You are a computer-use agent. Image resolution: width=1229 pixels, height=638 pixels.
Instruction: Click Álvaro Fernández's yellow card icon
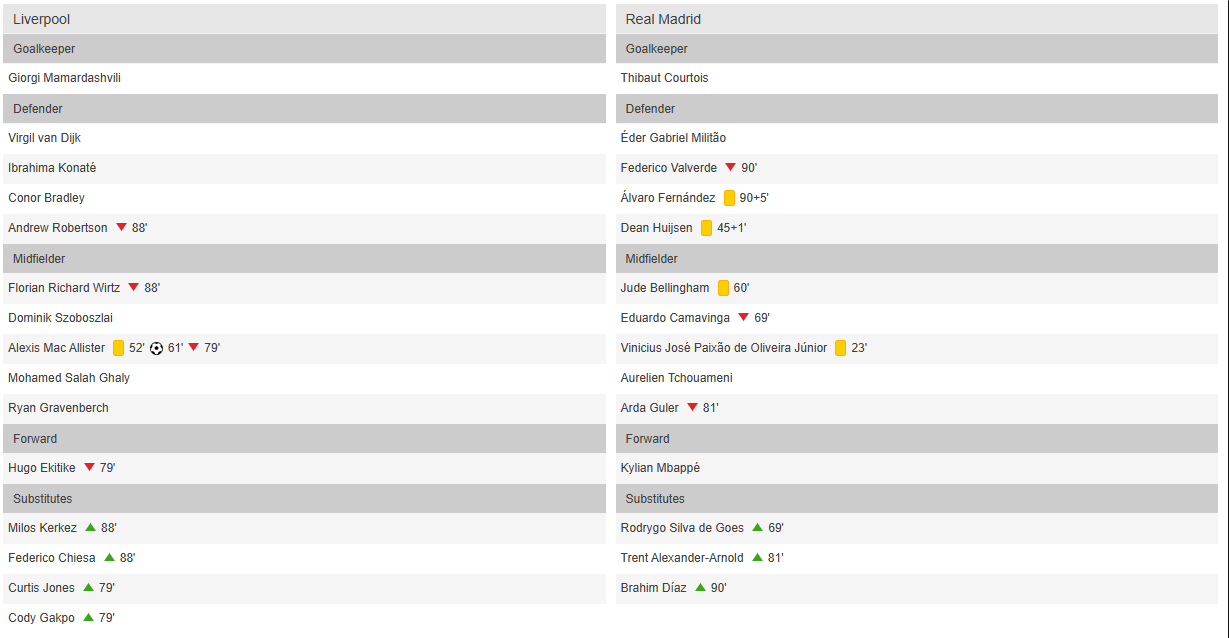[730, 198]
